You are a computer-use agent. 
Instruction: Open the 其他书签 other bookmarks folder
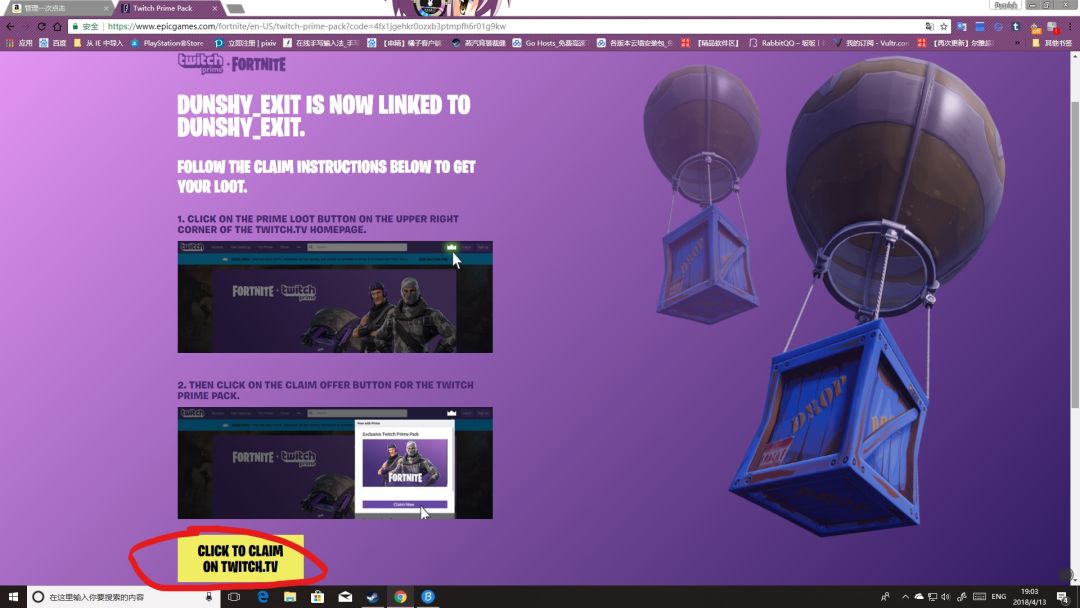(x=1052, y=43)
